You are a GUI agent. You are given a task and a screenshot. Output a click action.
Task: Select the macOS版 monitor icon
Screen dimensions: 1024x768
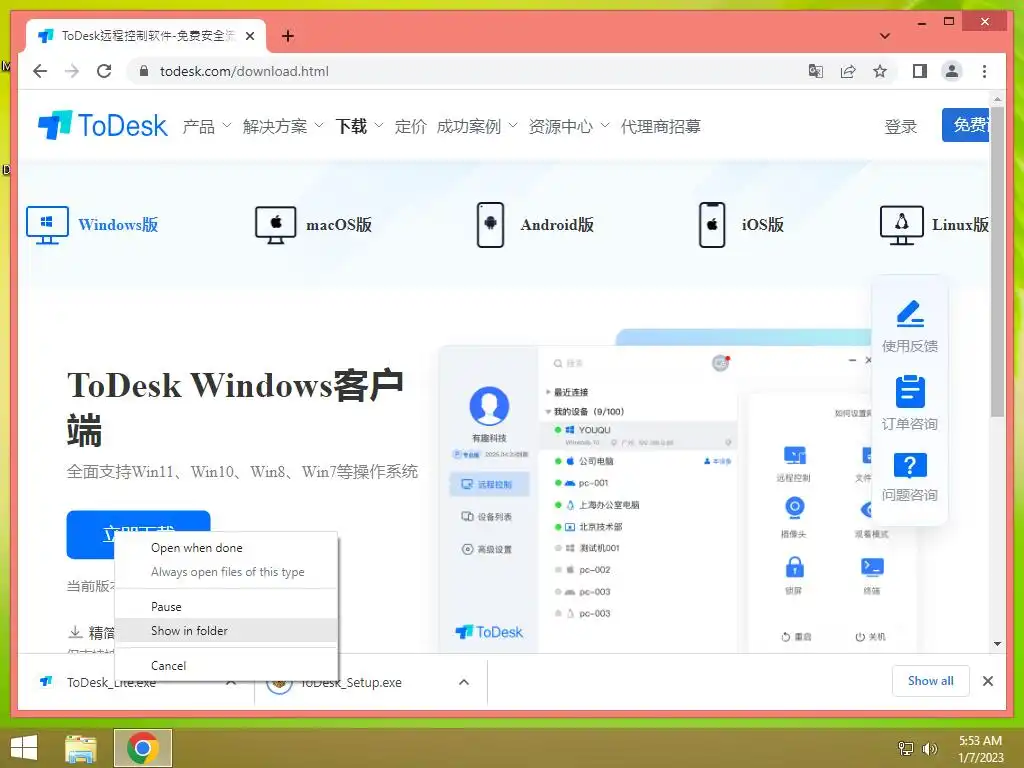tap(275, 225)
